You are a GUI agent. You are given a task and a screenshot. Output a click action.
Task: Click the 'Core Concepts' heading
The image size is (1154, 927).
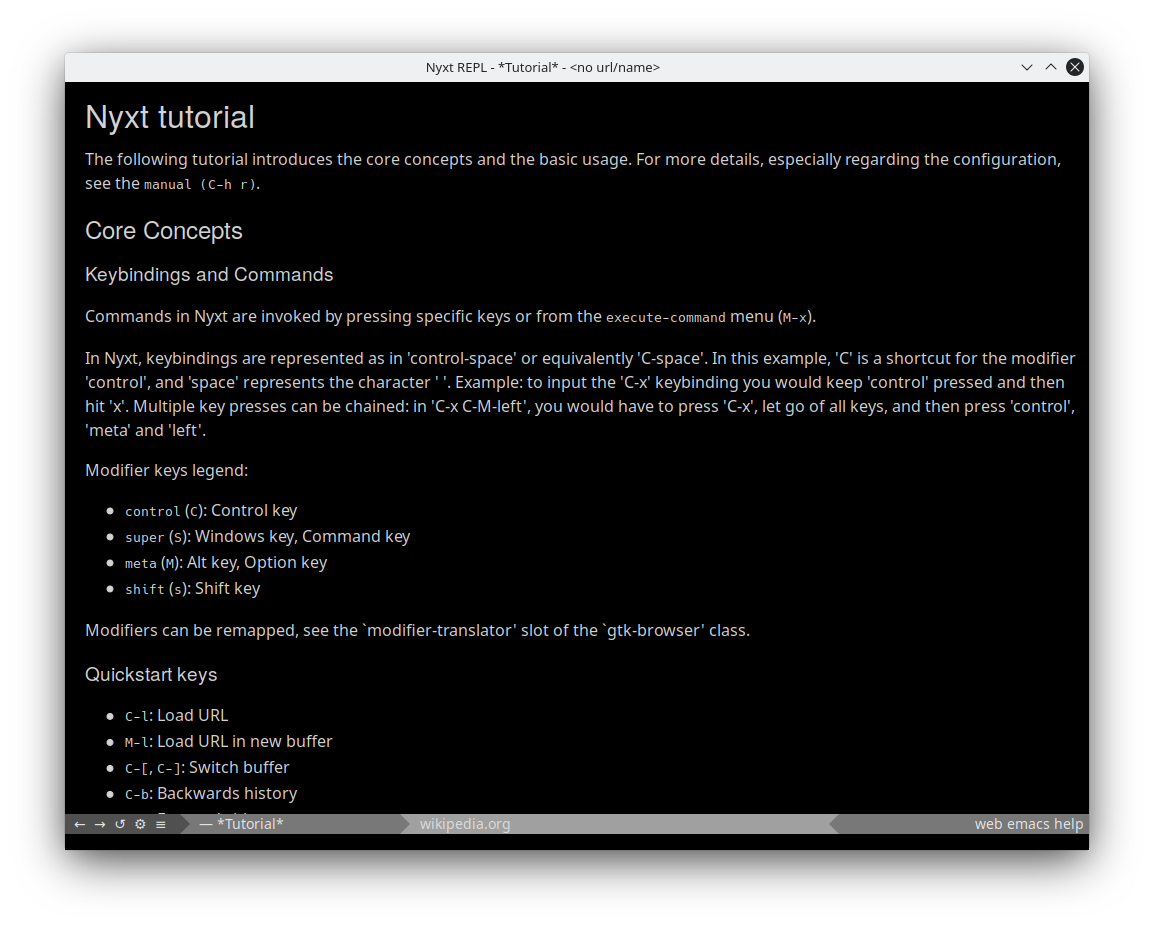click(x=163, y=231)
